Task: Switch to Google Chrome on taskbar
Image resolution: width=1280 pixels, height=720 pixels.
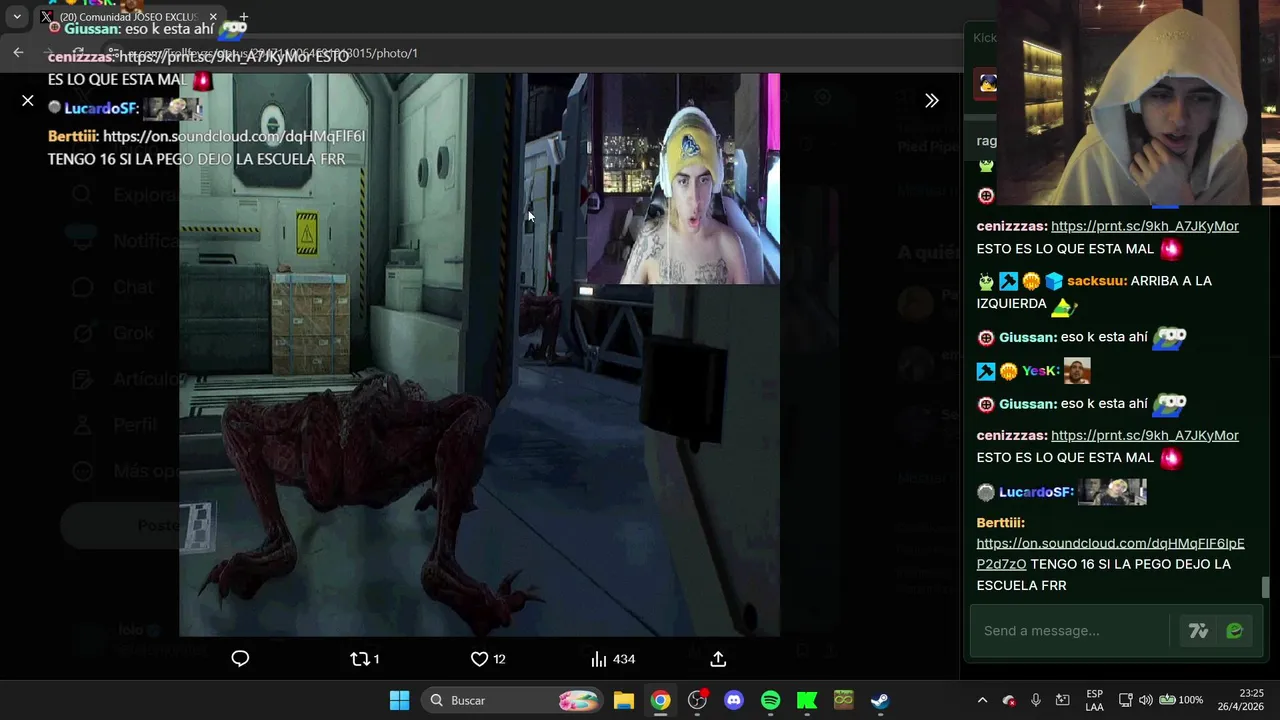Action: tap(661, 700)
